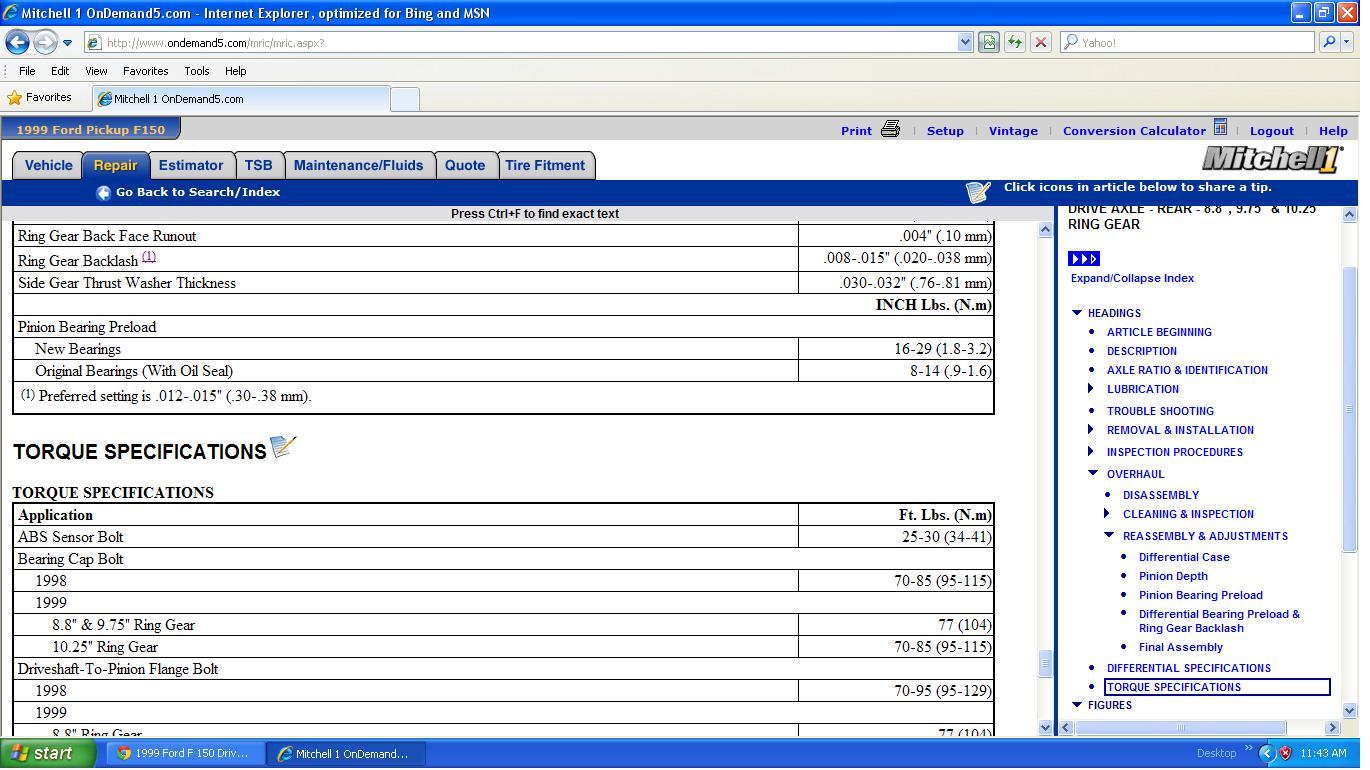This screenshot has height=770, width=1370.
Task: Switch to the Tire Fitment tab
Action: pyautogui.click(x=545, y=166)
